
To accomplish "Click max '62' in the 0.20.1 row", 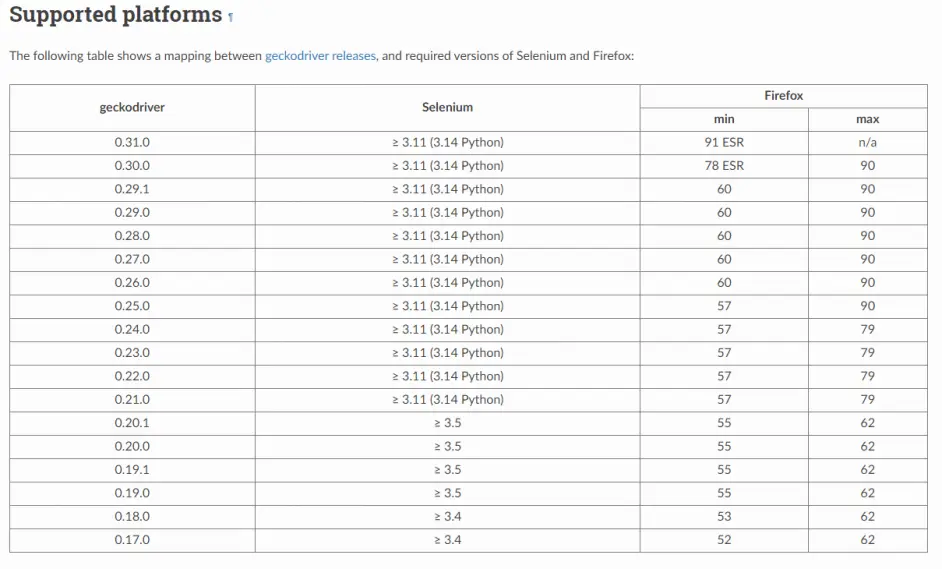I will point(868,424).
